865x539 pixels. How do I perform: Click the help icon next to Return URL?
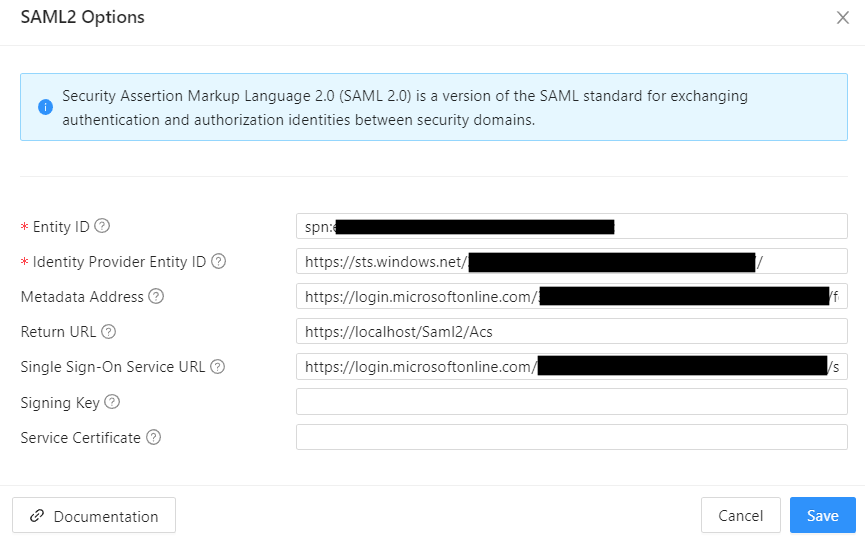pyautogui.click(x=109, y=332)
